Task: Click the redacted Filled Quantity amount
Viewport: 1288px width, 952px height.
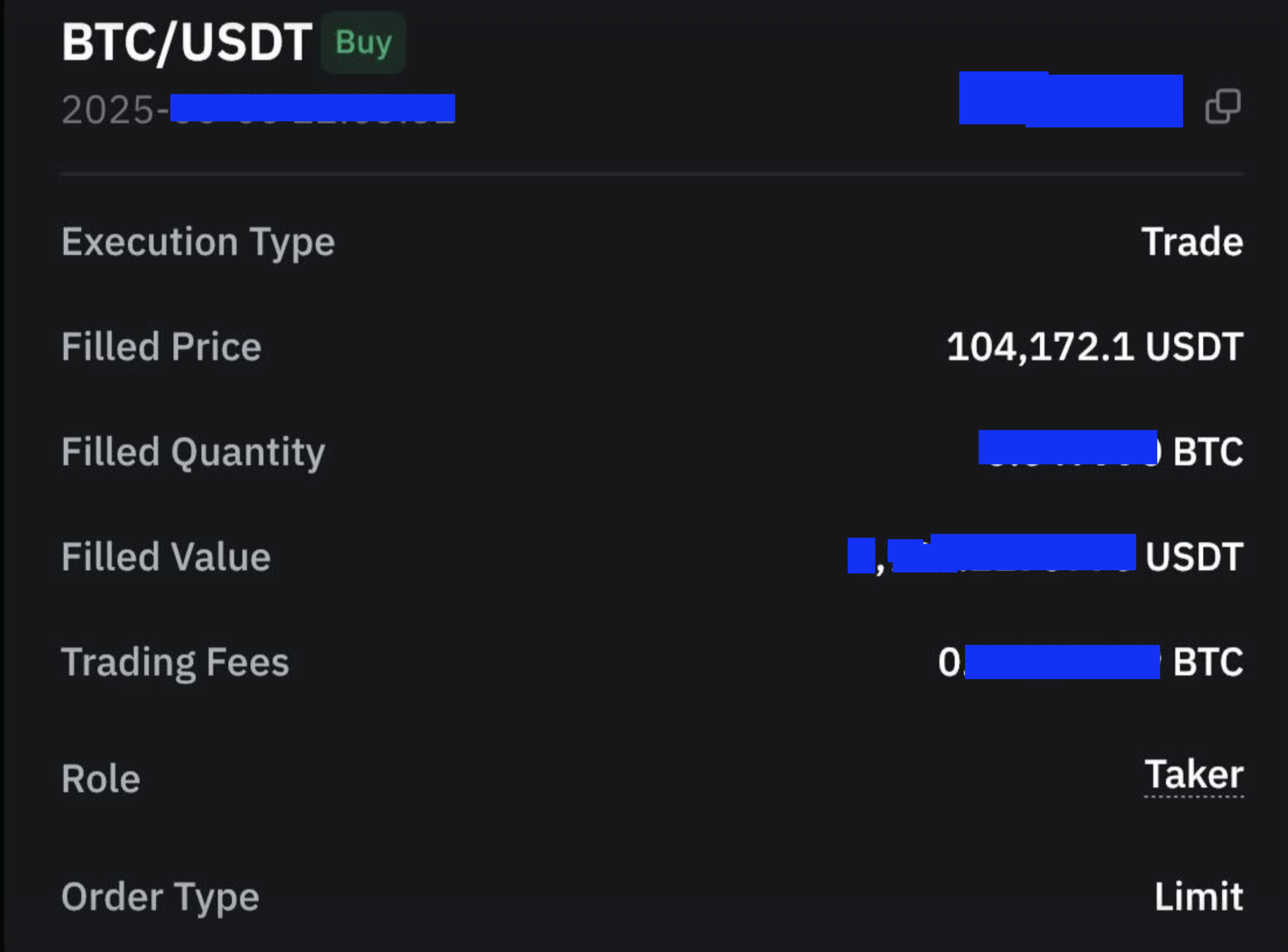Action: point(1068,448)
